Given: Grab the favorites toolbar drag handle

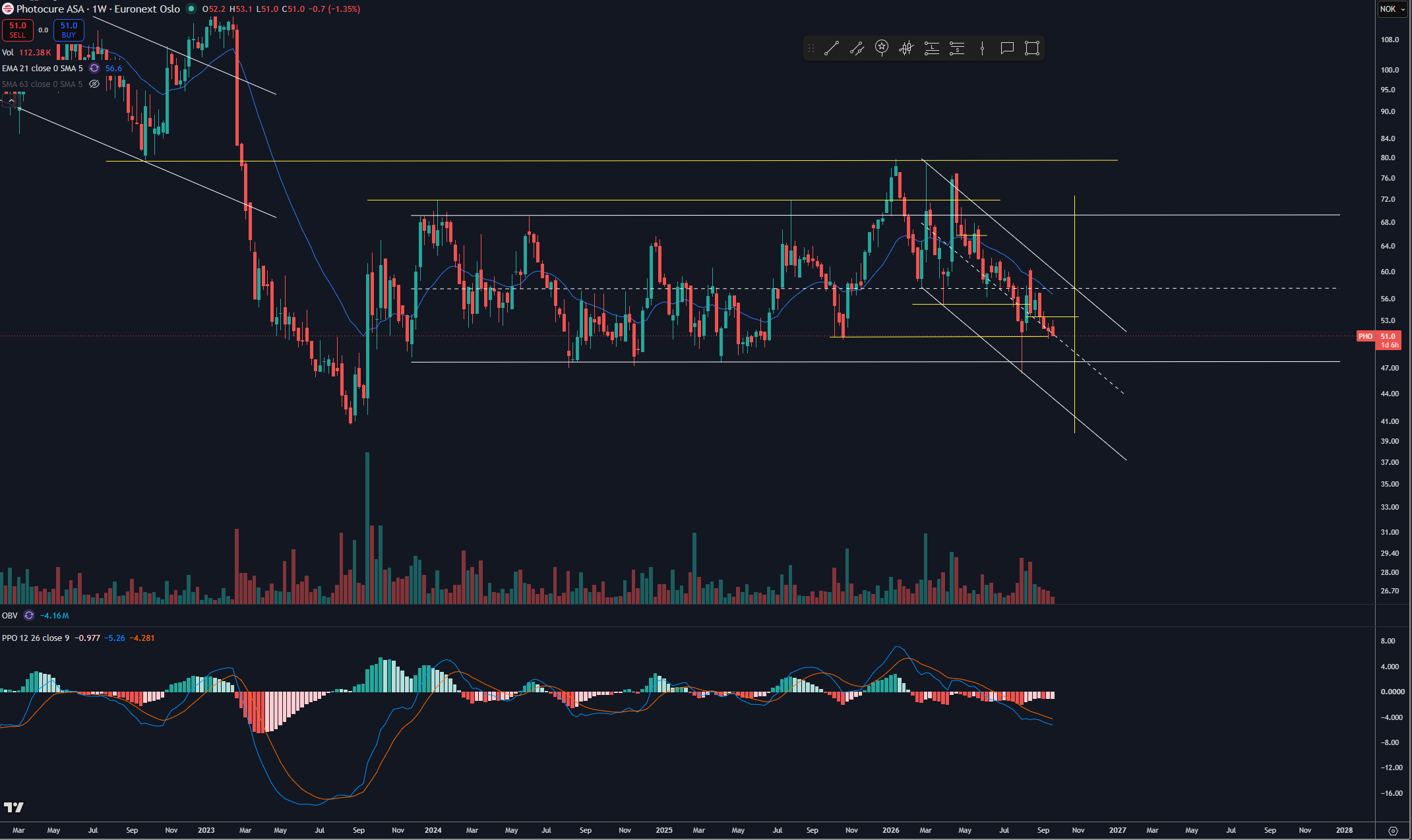Looking at the screenshot, I should pos(811,48).
